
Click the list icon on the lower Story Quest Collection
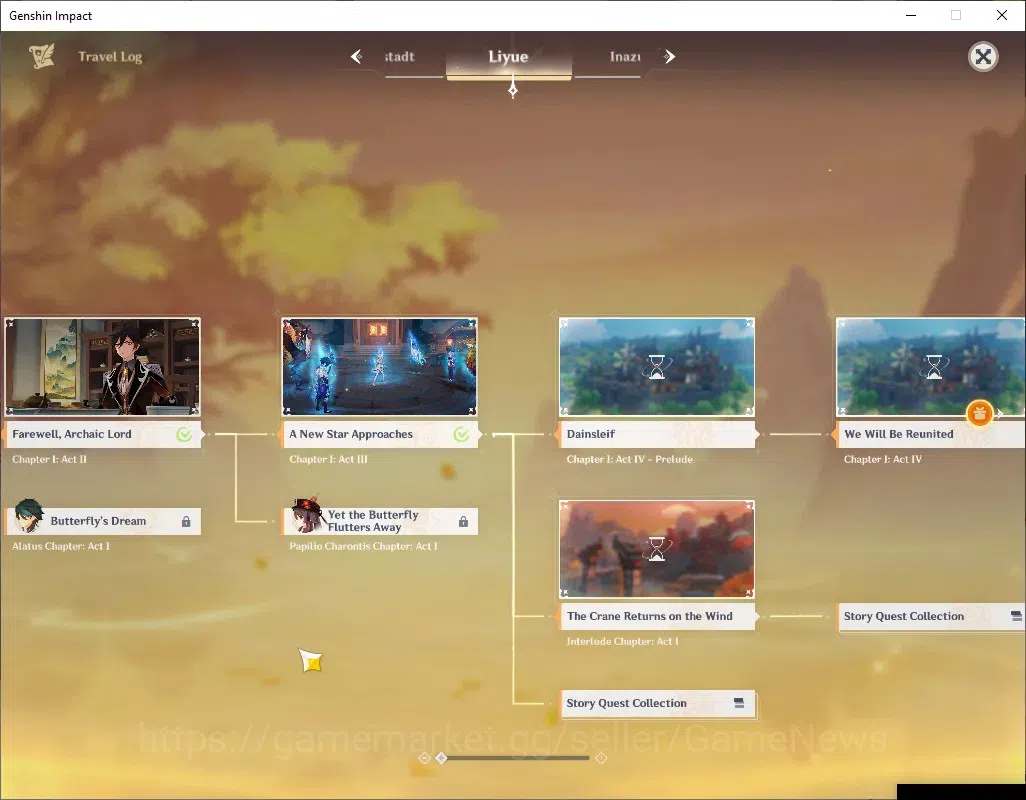point(739,703)
